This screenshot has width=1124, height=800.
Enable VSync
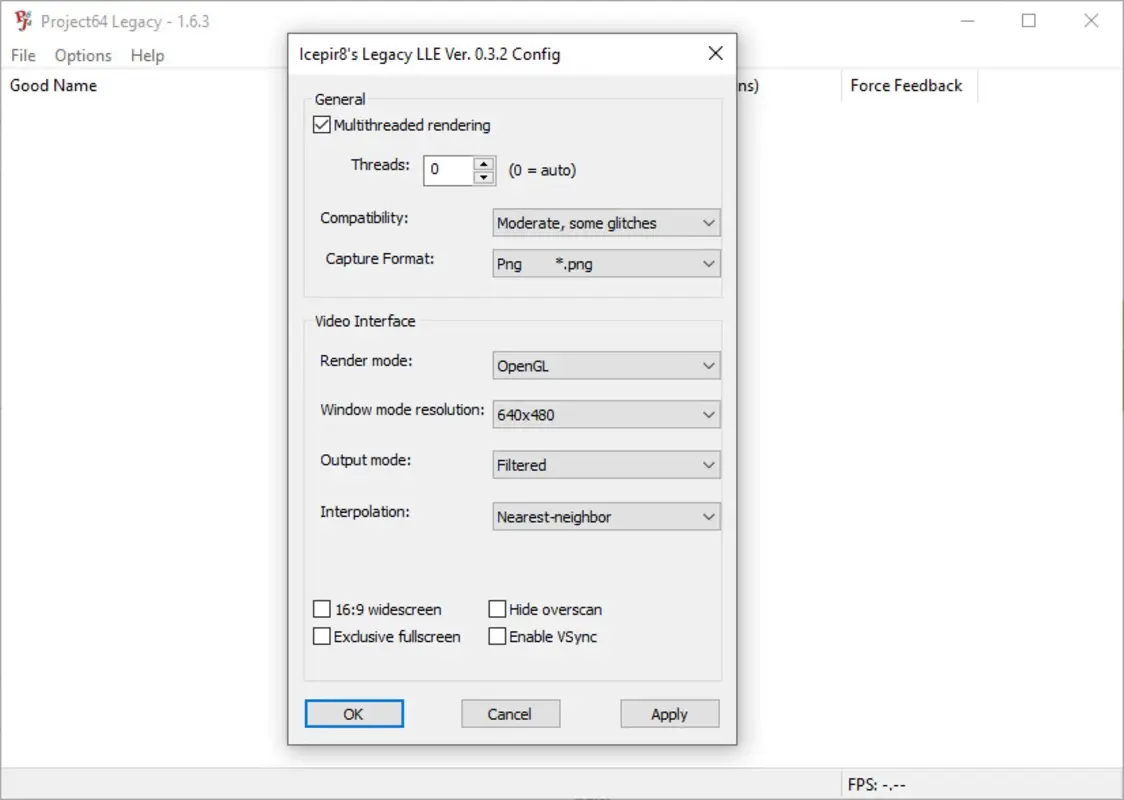pos(497,636)
